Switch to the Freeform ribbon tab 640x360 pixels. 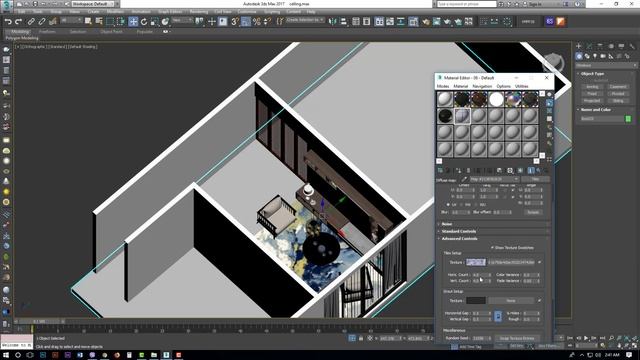point(47,31)
